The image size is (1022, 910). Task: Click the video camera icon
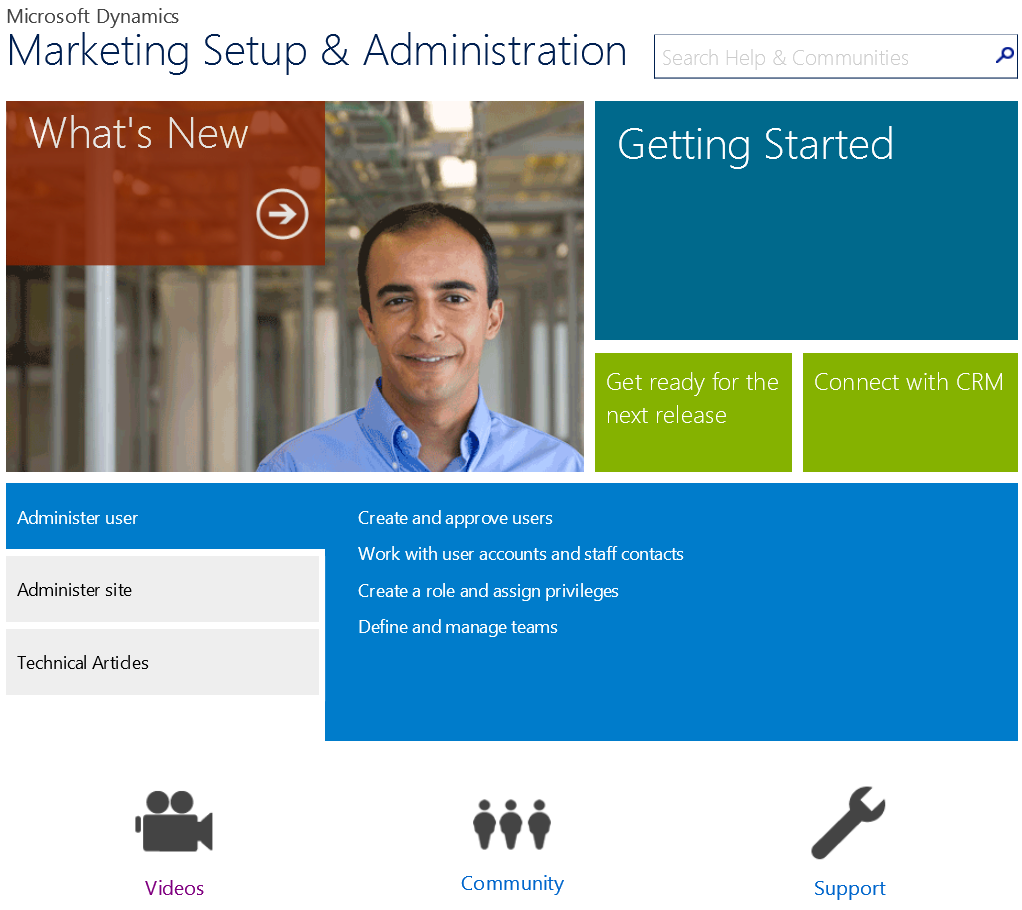tap(174, 821)
